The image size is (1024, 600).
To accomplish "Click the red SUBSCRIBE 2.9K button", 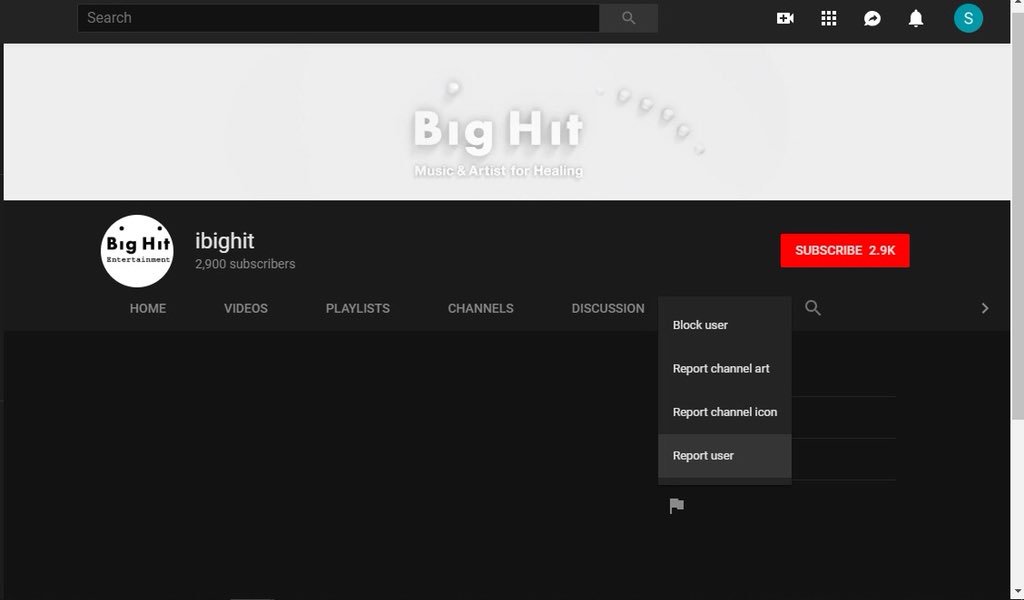I will pos(844,251).
